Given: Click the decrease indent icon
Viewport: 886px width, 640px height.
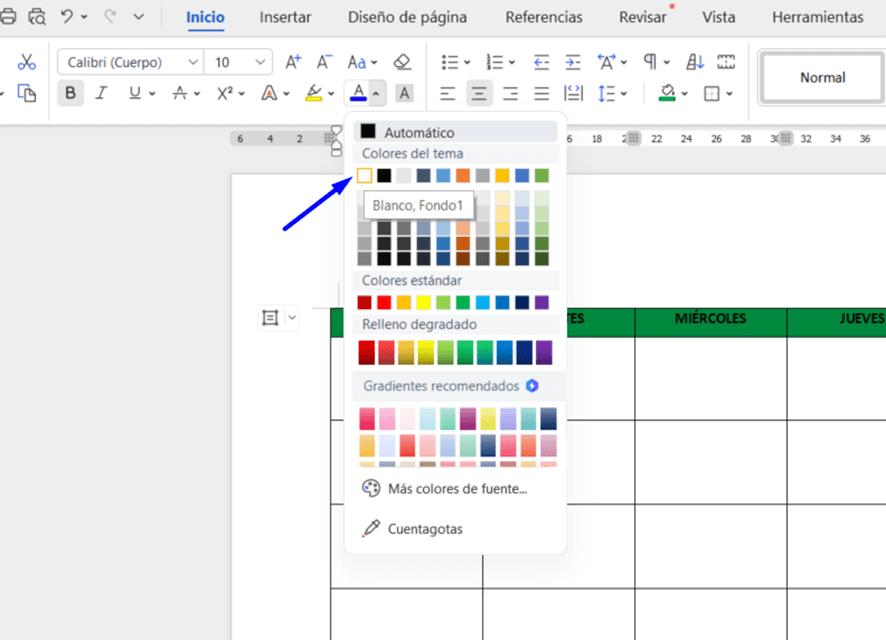Looking at the screenshot, I should point(541,62).
